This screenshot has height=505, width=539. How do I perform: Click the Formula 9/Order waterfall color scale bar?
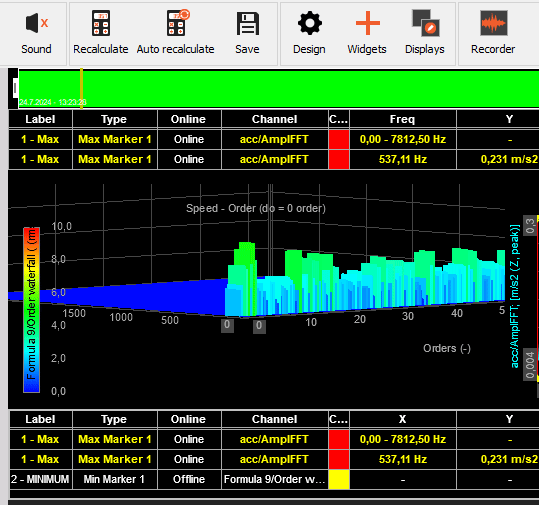click(31, 310)
